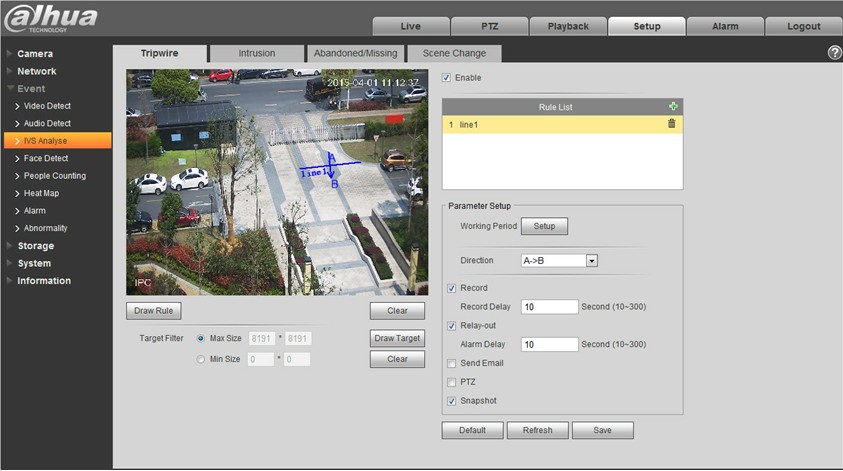
Task: Click the Record Delay input field
Action: 549,307
